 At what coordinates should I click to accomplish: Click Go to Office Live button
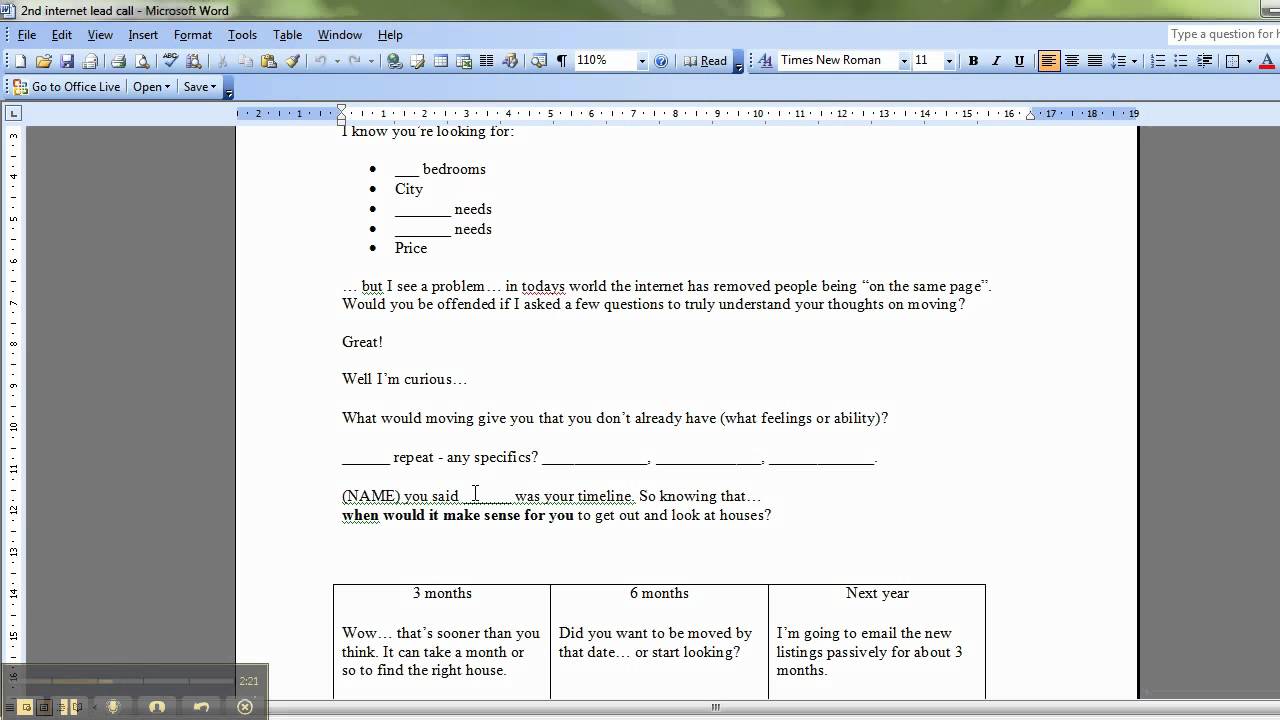tap(68, 87)
